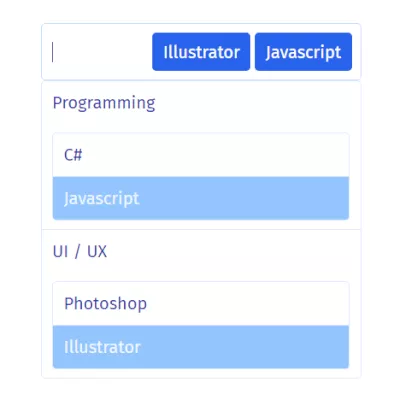This screenshot has height=400, width=400.
Task: Toggle Javascript in the Programming list
Action: click(x=201, y=198)
